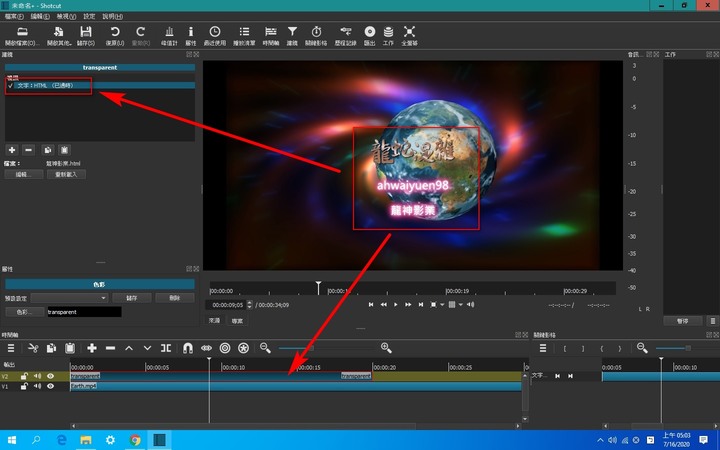The image size is (720, 450).
Task: Toggle ripple trim and drop icon
Action: 225,348
